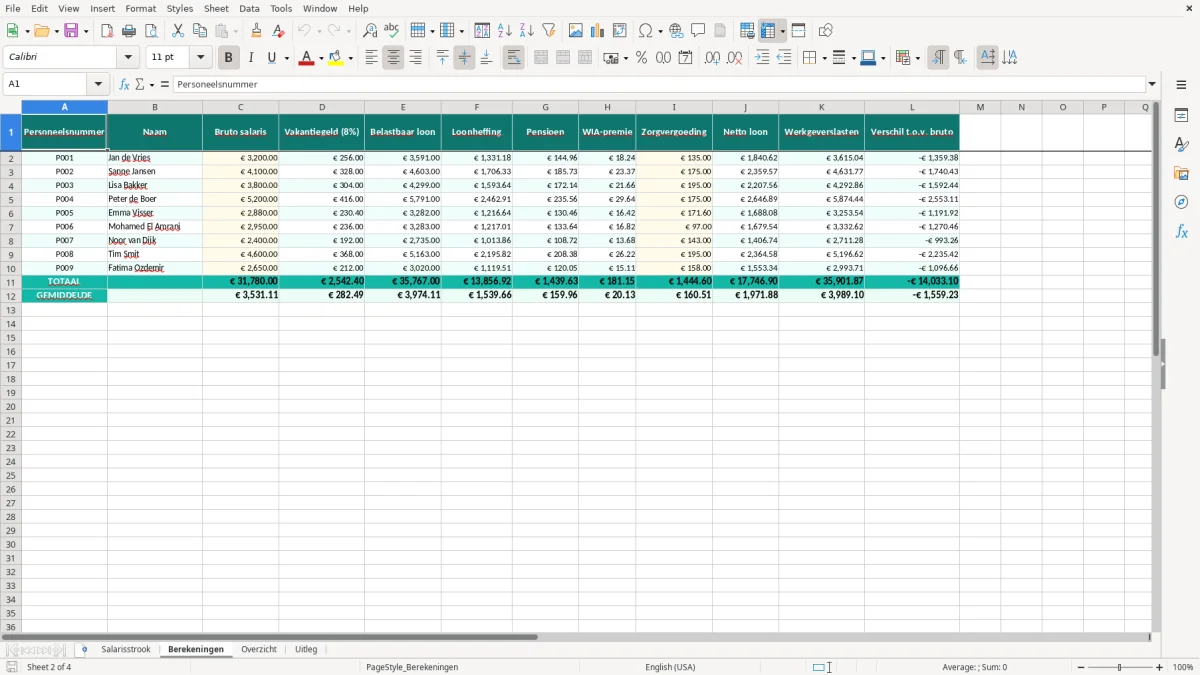Sort descending with the Z-A icon
Screen dimensions: 1200x675
tap(527, 31)
